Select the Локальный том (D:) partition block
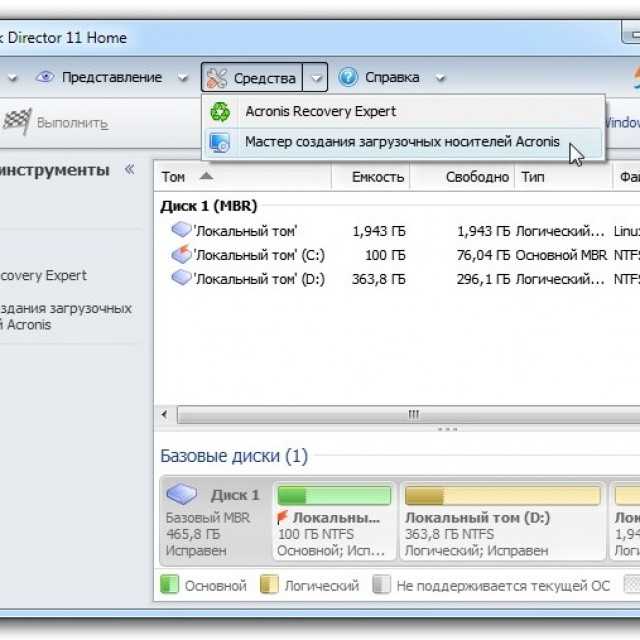This screenshot has width=640, height=640. tap(502, 521)
